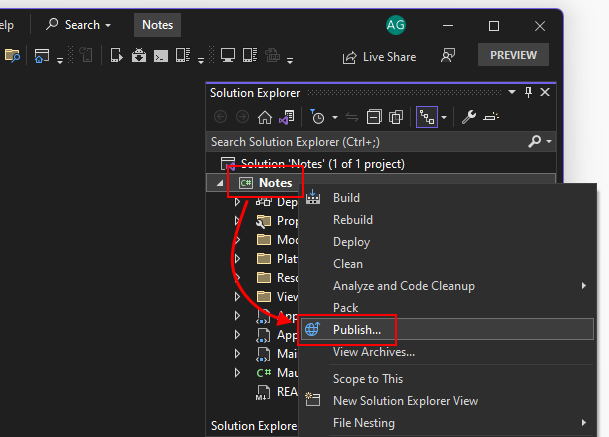609x437 pixels.
Task: Focus the Search Solution Explorer field
Action: (367, 142)
